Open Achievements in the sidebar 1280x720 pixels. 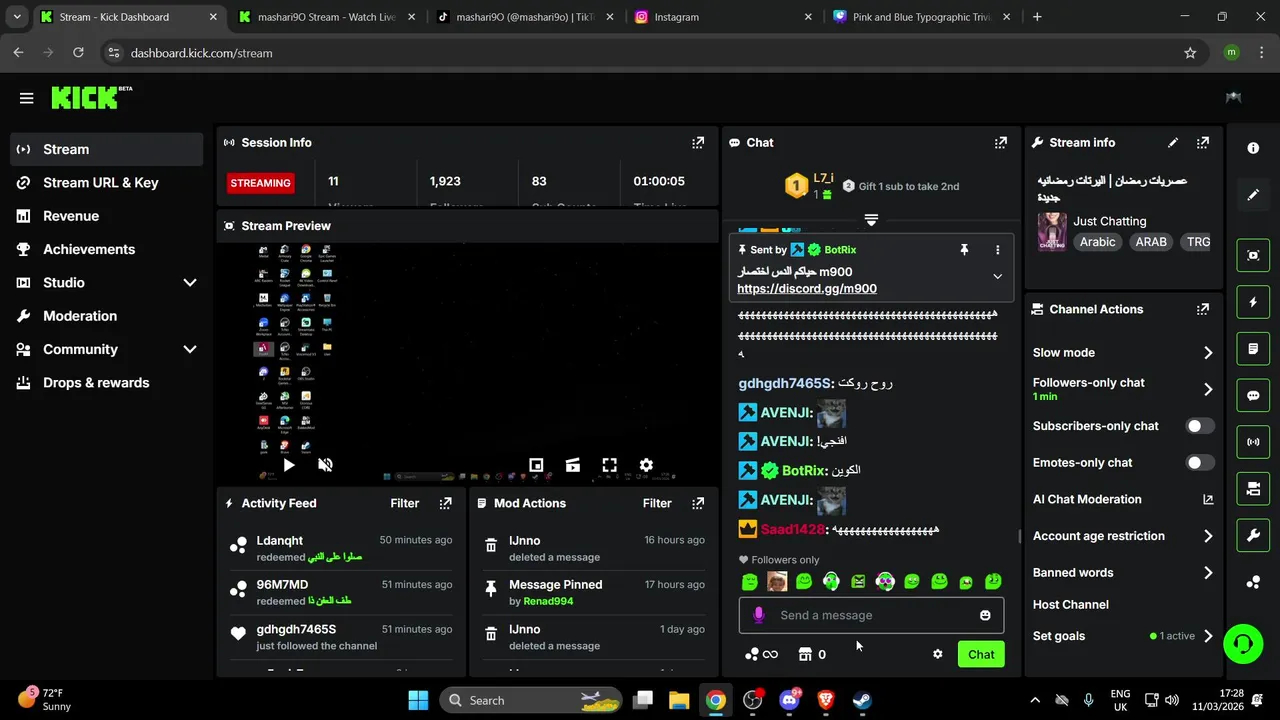tap(107, 249)
